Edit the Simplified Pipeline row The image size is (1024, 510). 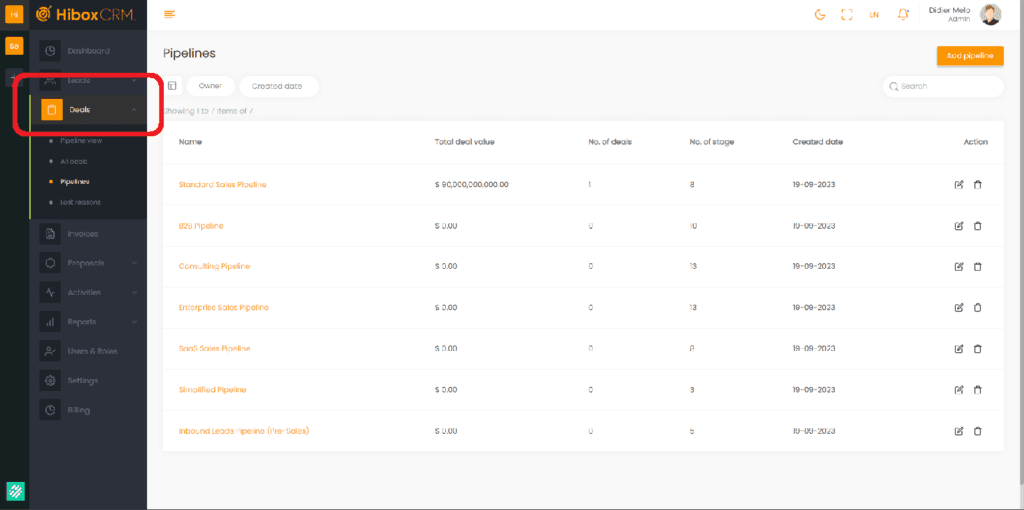click(x=959, y=390)
